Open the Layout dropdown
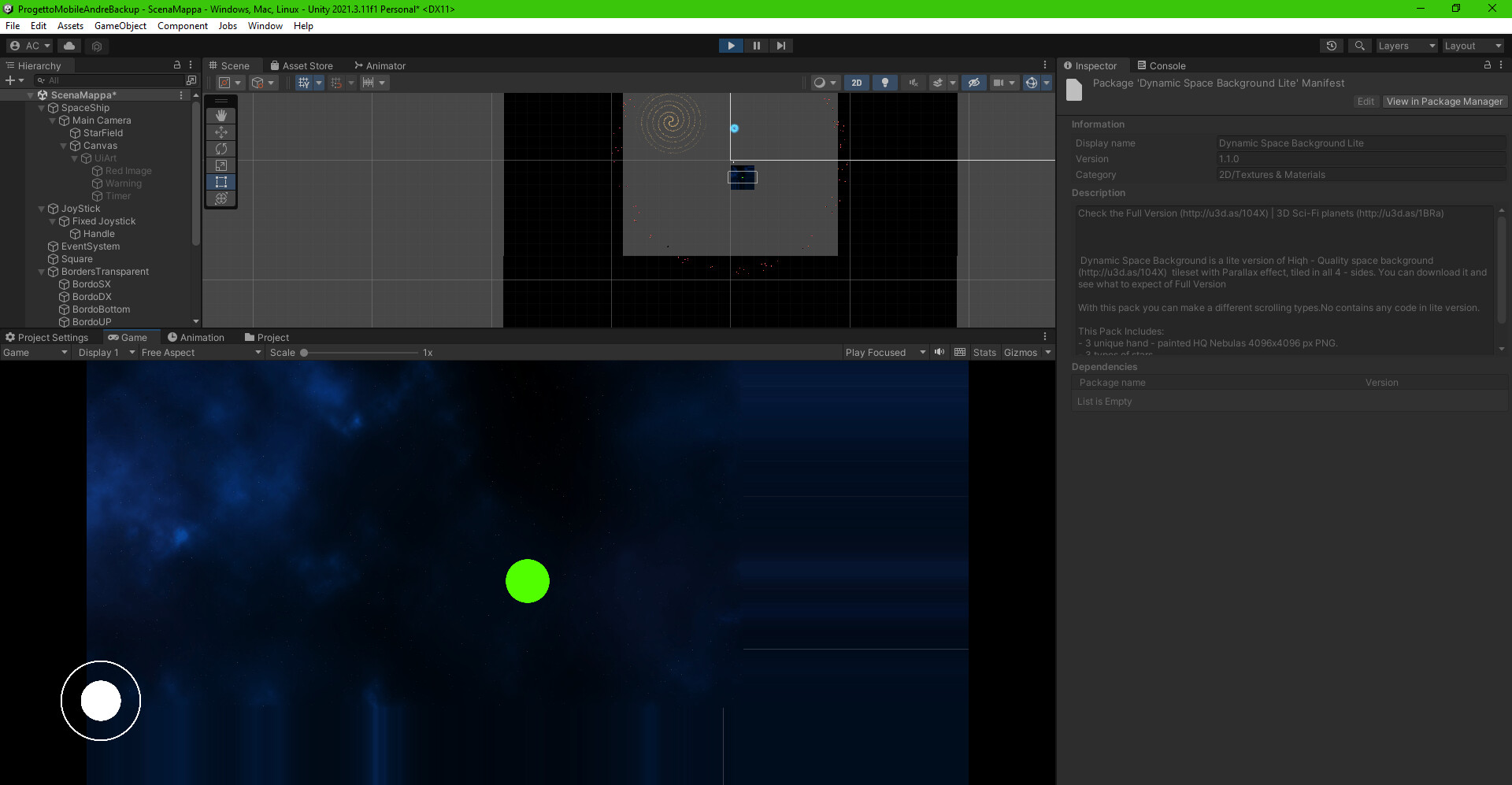The height and width of the screenshot is (785, 1512). 1472,45
